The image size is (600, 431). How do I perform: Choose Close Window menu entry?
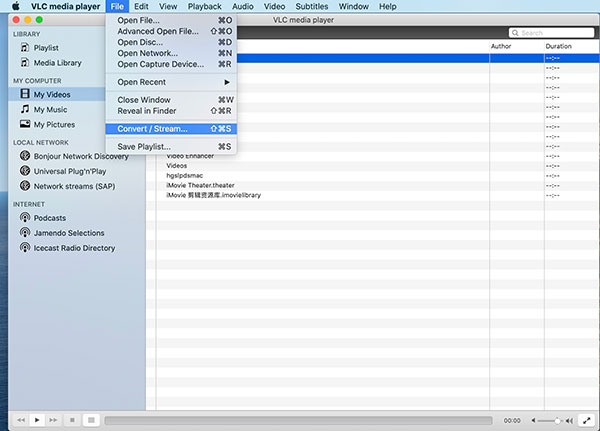tap(171, 100)
